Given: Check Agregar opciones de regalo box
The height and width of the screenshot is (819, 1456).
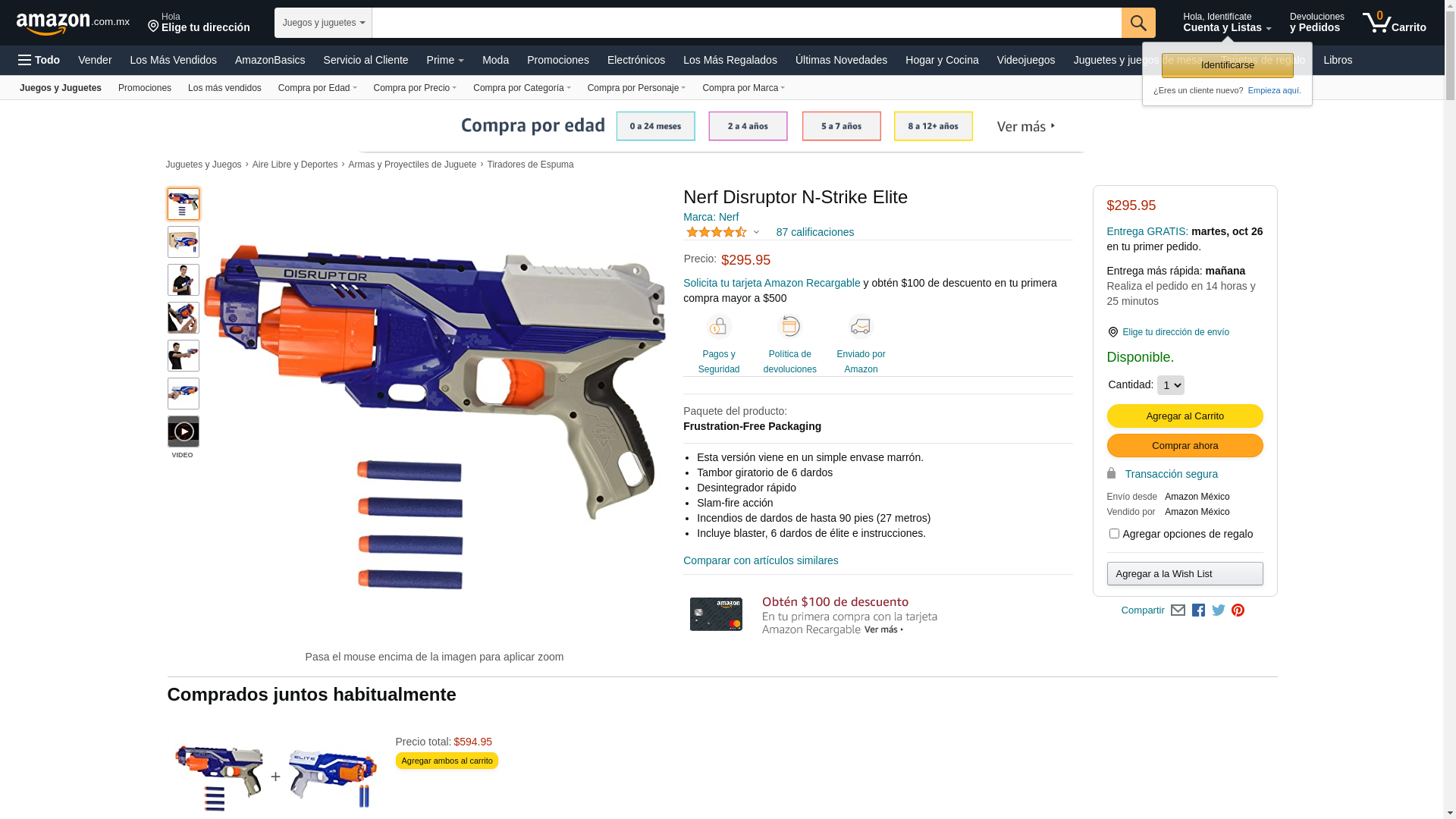Looking at the screenshot, I should pyautogui.click(x=1114, y=534).
